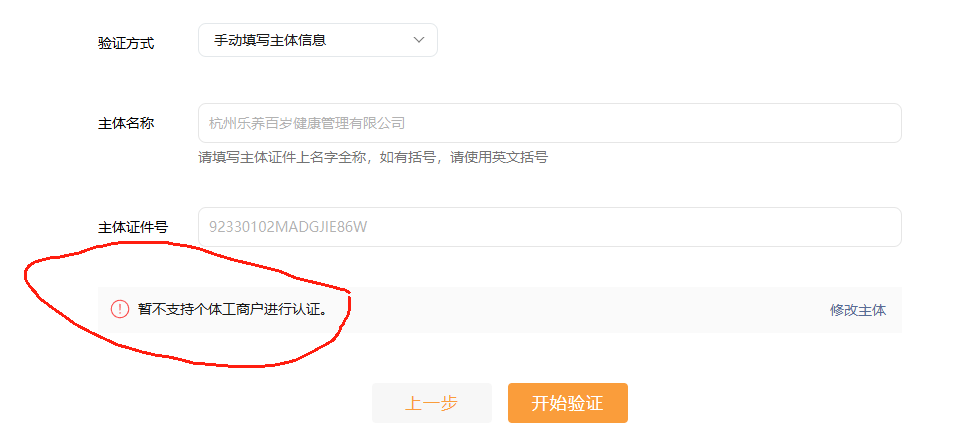
Task: Click the placeholder 杭州乐养百岁健康管理有限公司 text
Action: click(x=307, y=123)
